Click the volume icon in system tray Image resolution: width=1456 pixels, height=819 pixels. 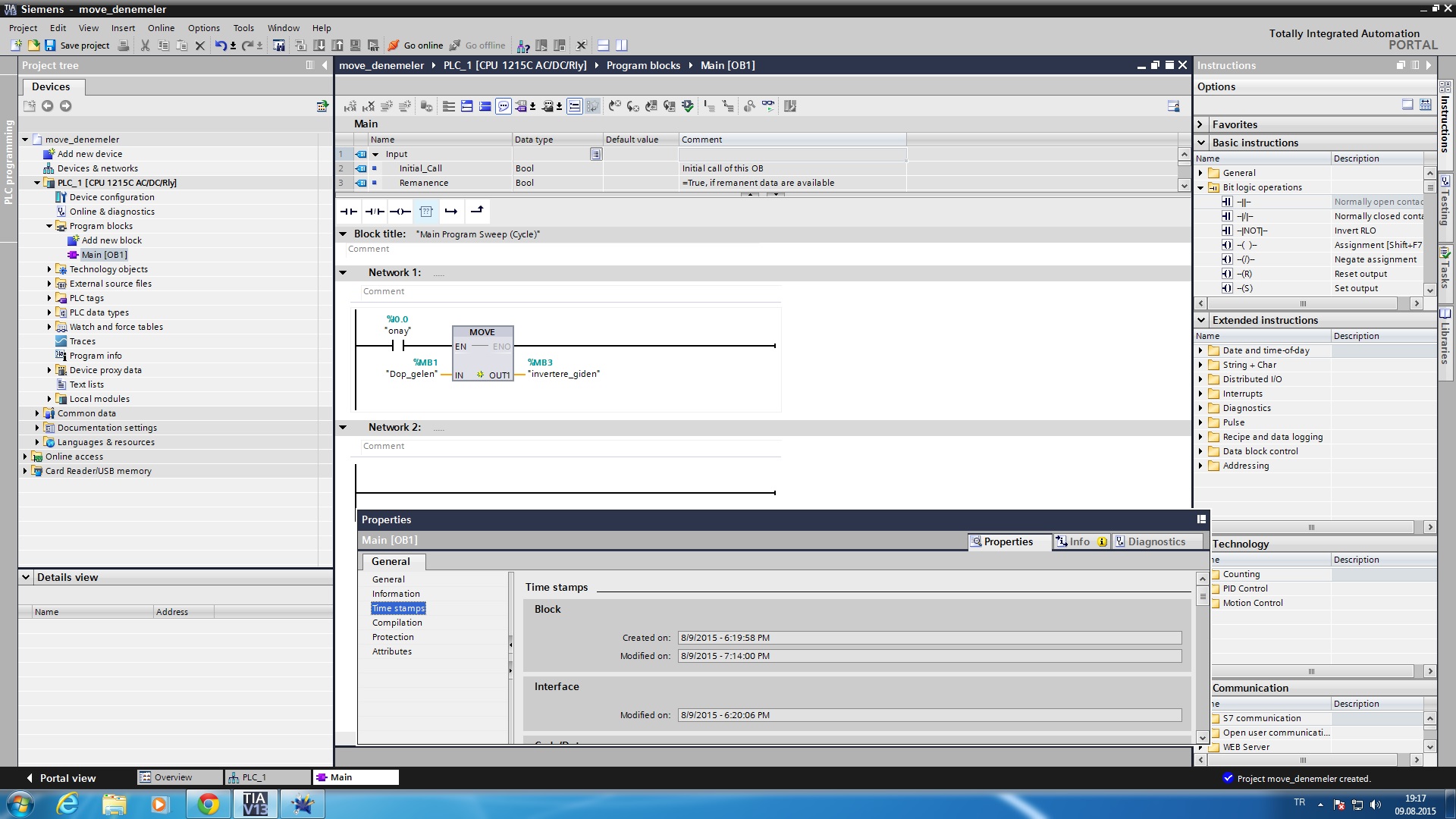[x=1376, y=805]
